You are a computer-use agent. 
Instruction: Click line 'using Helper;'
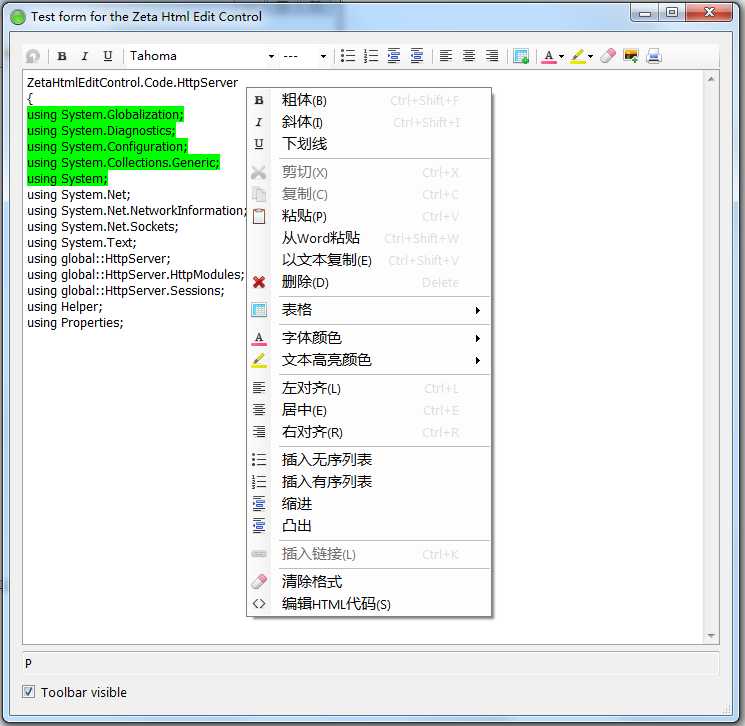coord(65,307)
